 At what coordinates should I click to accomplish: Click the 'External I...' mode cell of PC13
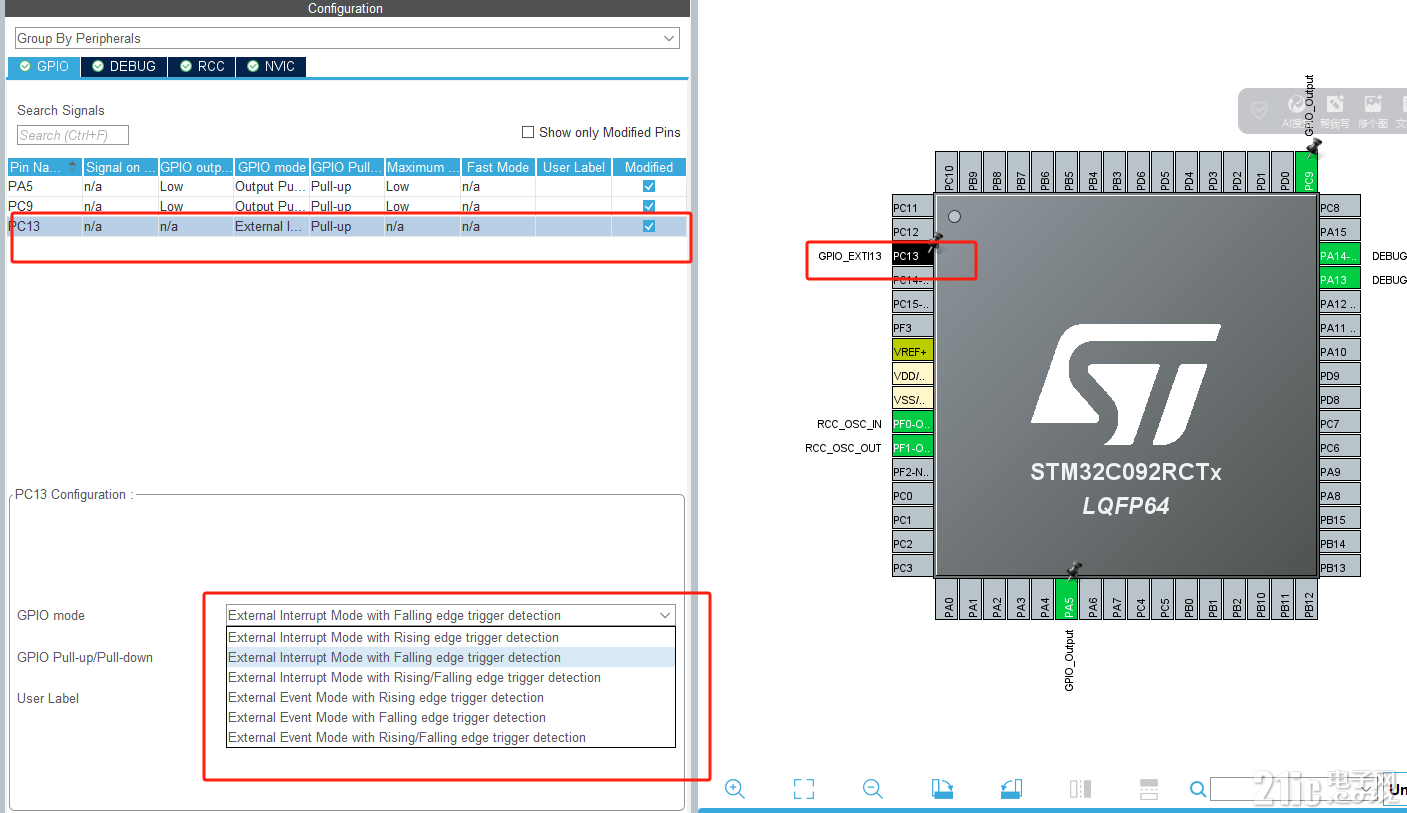pyautogui.click(x=271, y=226)
